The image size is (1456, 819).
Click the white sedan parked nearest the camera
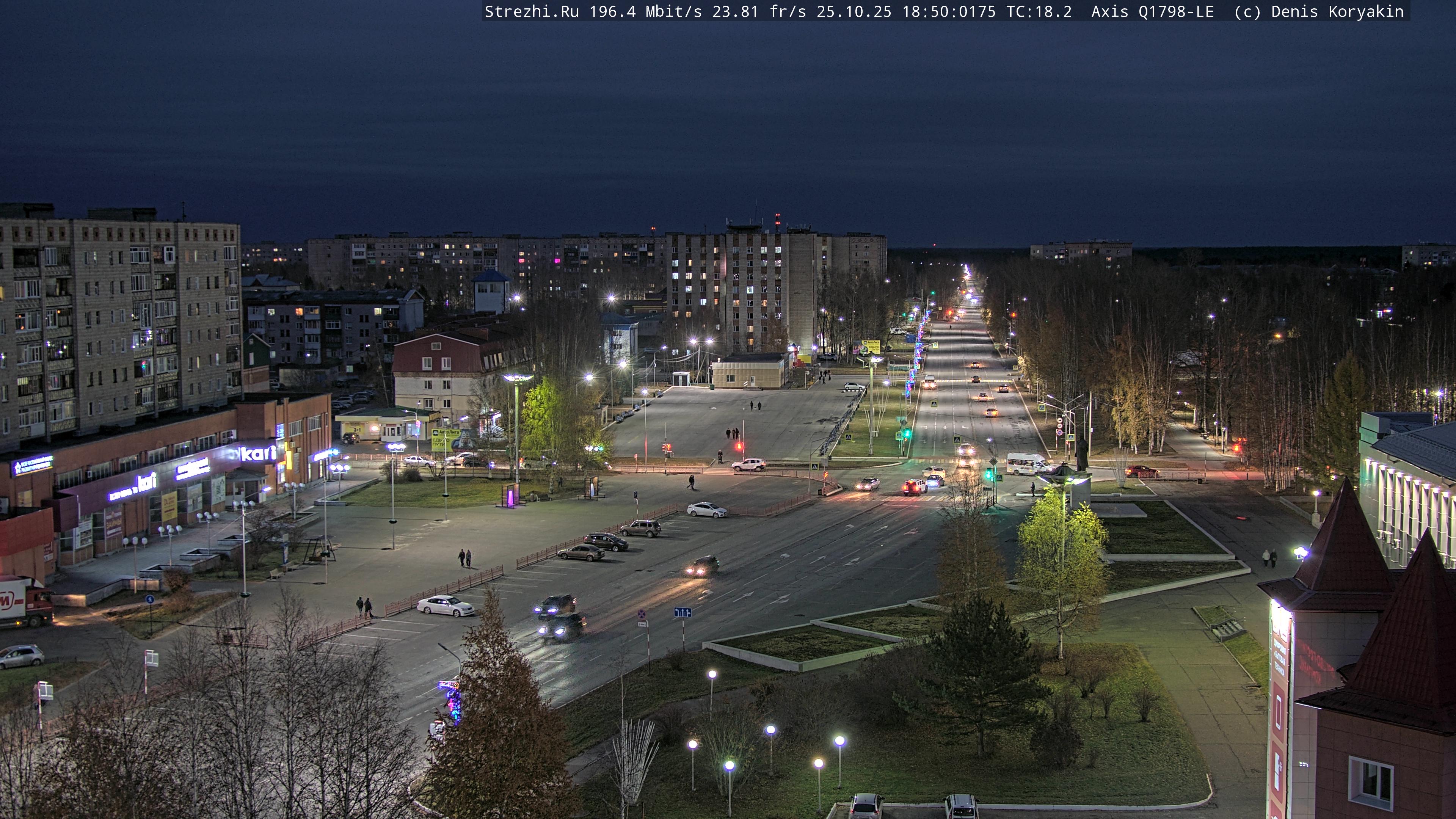(x=446, y=606)
